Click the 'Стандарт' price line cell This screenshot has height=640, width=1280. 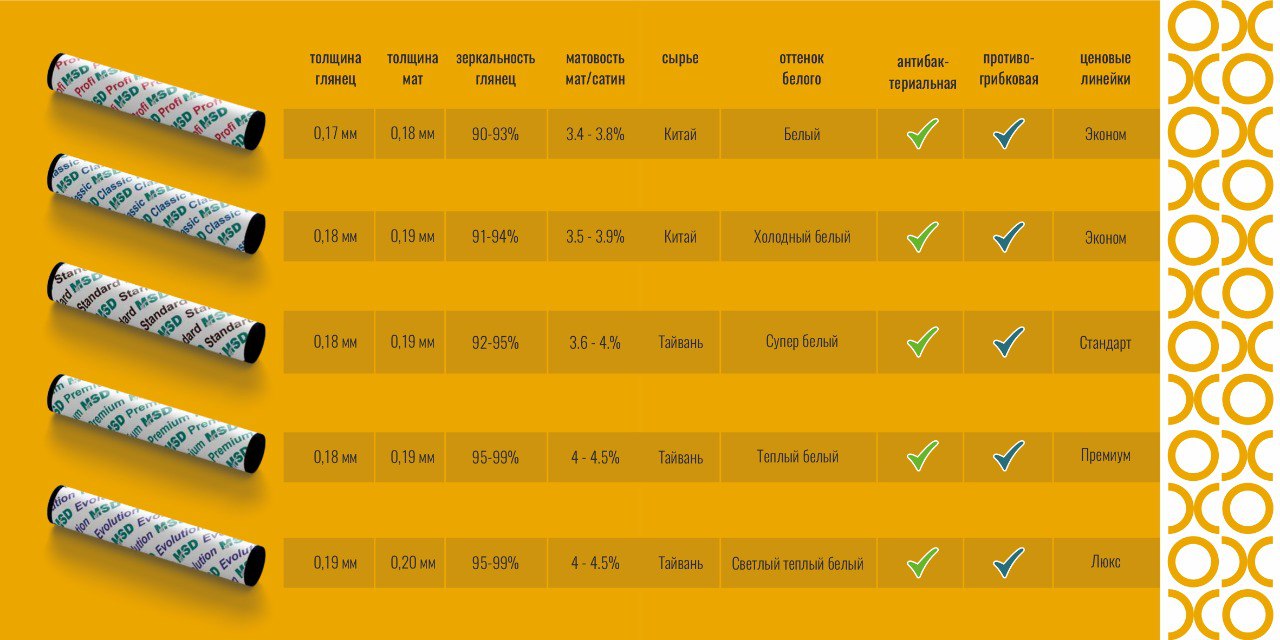point(1105,343)
